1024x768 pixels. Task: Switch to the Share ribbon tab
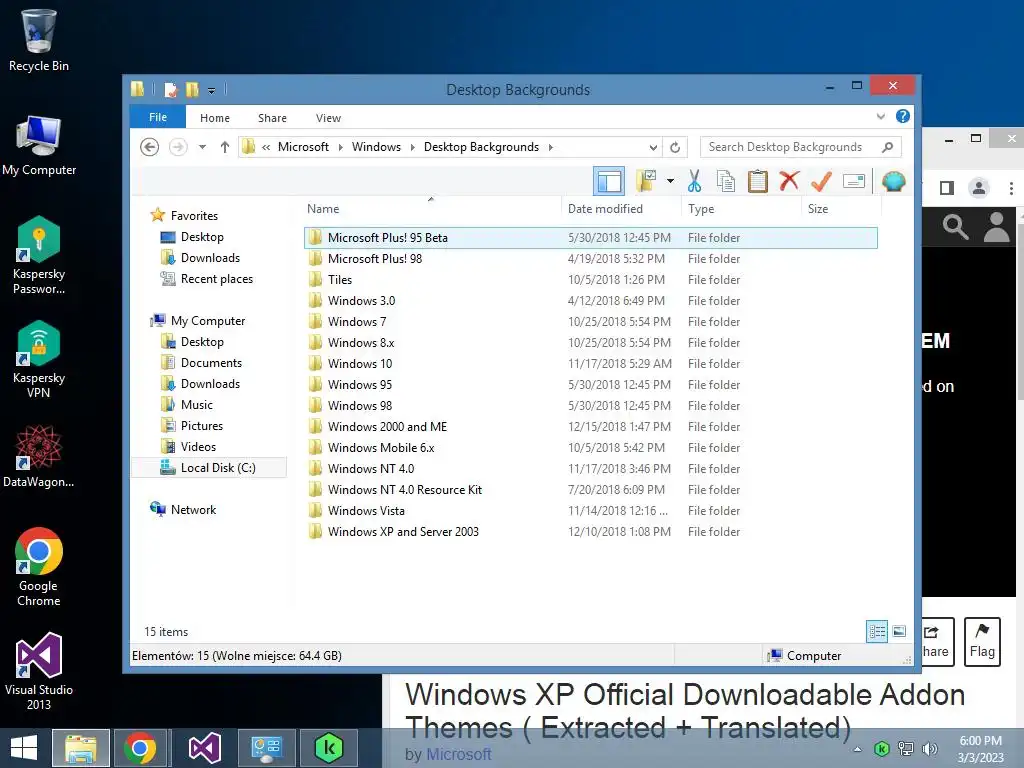tap(272, 118)
